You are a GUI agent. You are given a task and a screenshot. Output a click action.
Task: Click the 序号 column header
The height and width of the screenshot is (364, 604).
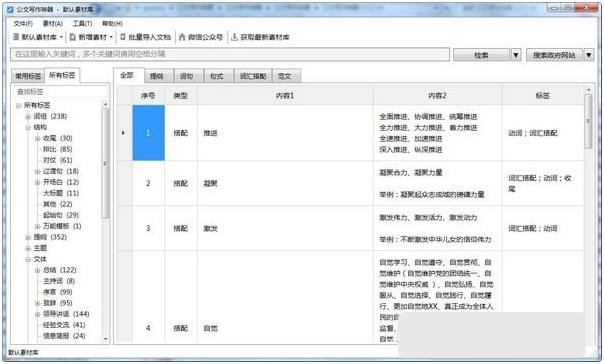pyautogui.click(x=148, y=96)
